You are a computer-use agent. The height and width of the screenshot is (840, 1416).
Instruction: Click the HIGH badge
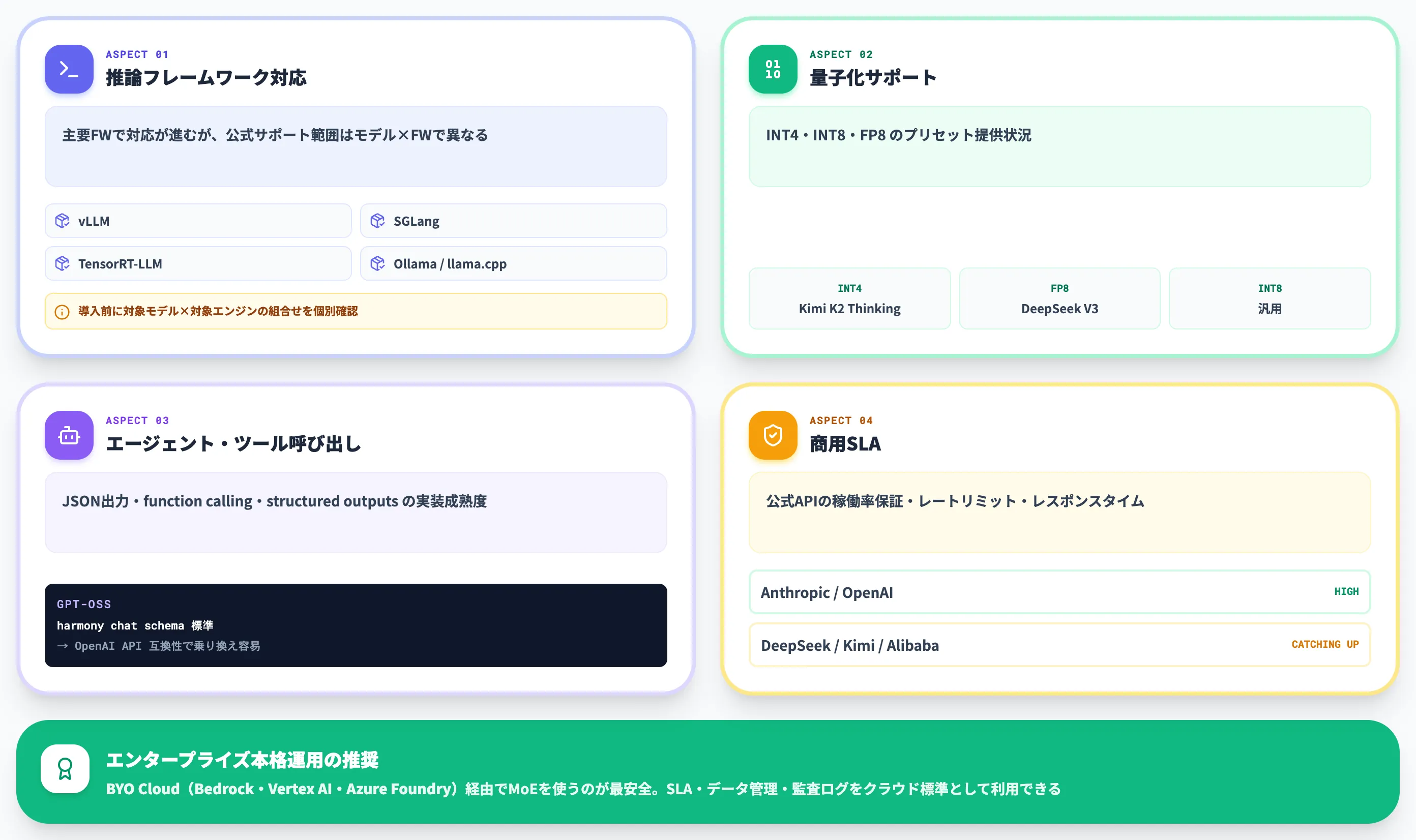click(x=1346, y=591)
